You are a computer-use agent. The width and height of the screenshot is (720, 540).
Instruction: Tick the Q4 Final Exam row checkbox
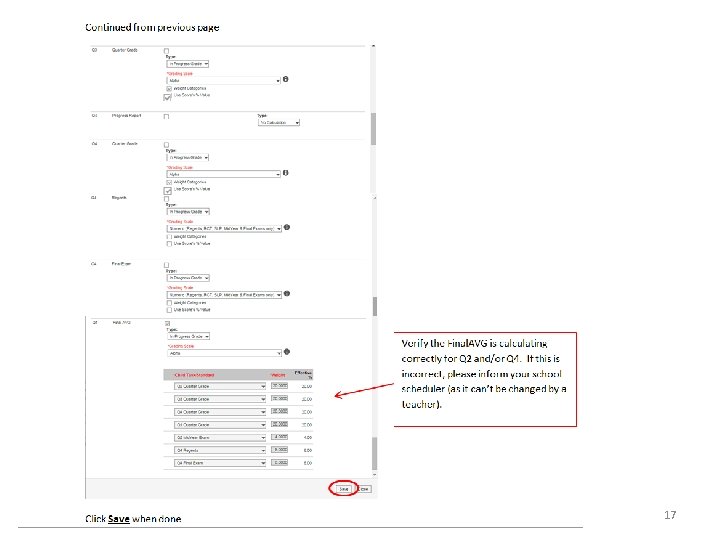pyautogui.click(x=167, y=265)
